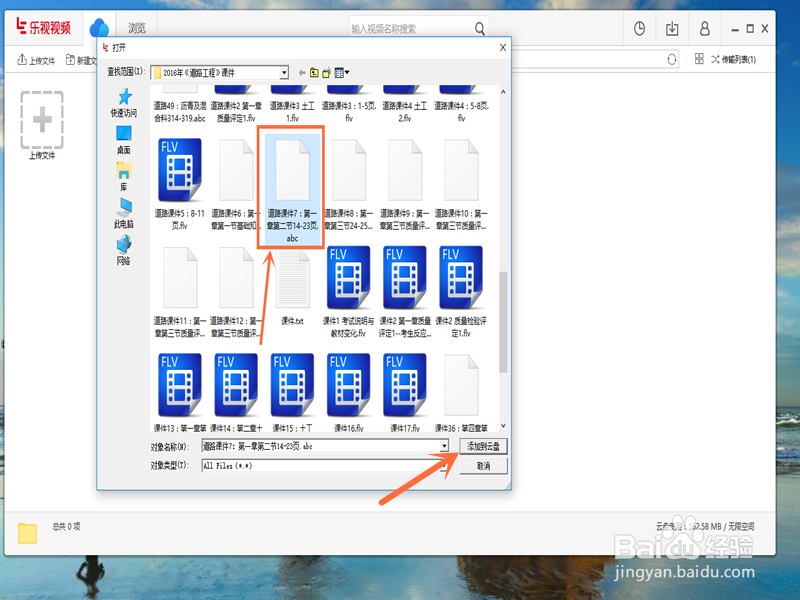Open the view menu dropdown icon
Viewport: 800px width, 600px height.
pos(342,73)
